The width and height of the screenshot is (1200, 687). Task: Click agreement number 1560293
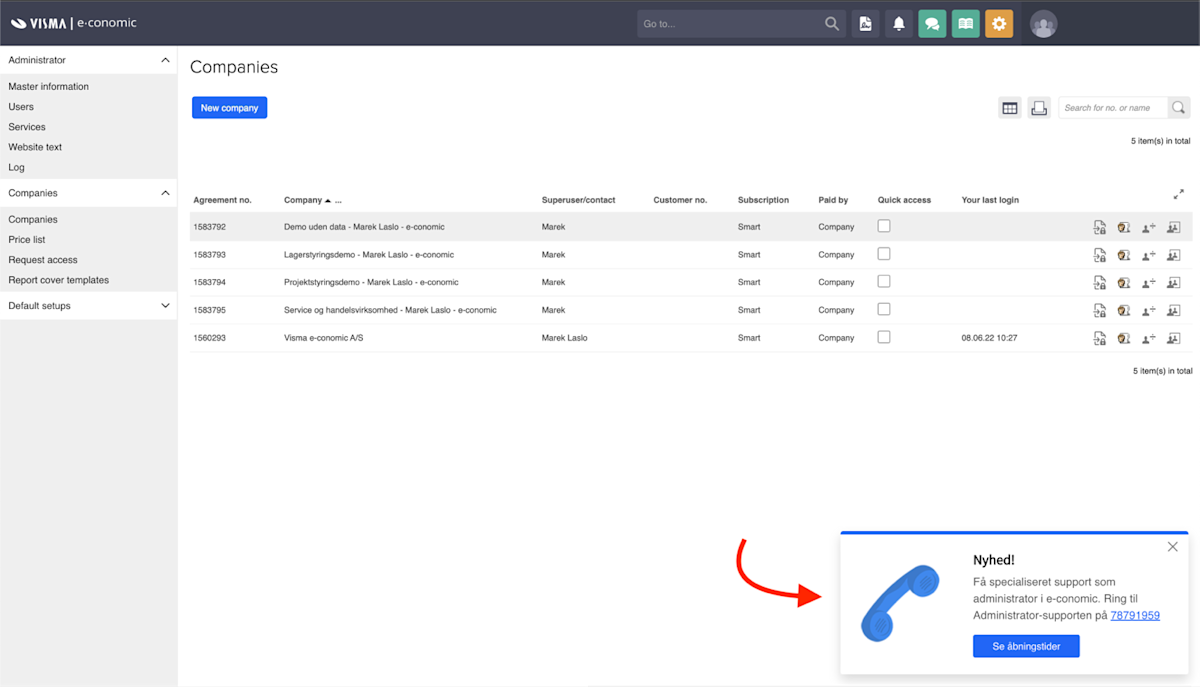(x=209, y=338)
